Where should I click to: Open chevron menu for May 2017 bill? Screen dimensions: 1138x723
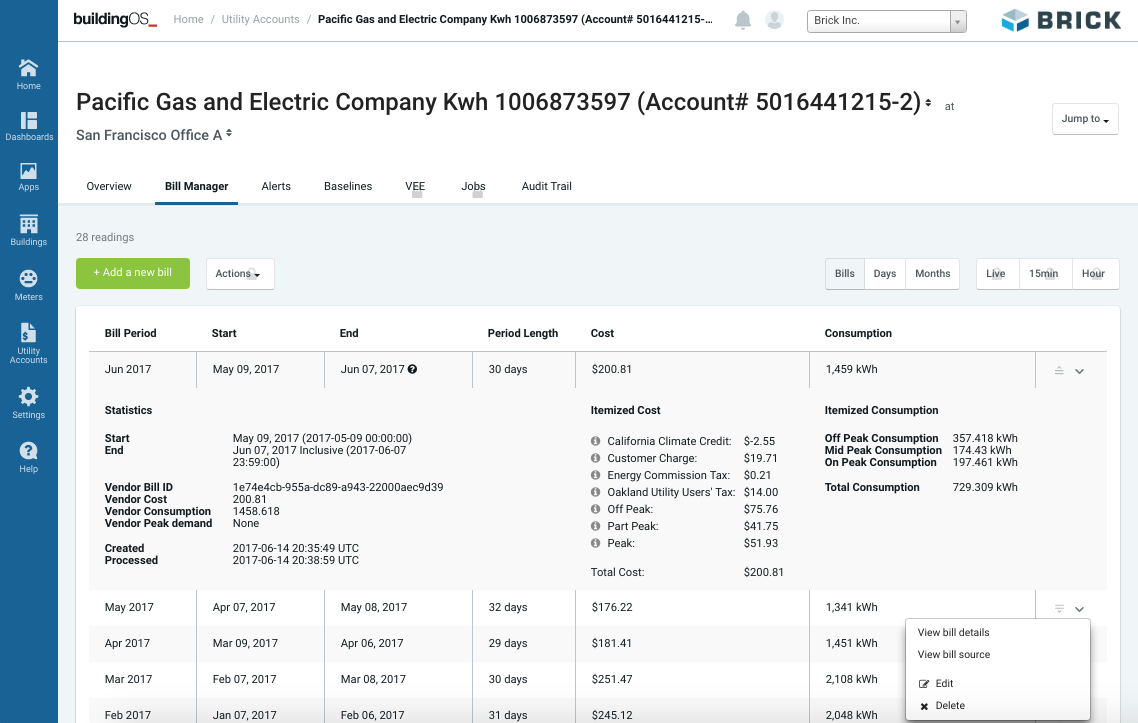[x=1080, y=609]
